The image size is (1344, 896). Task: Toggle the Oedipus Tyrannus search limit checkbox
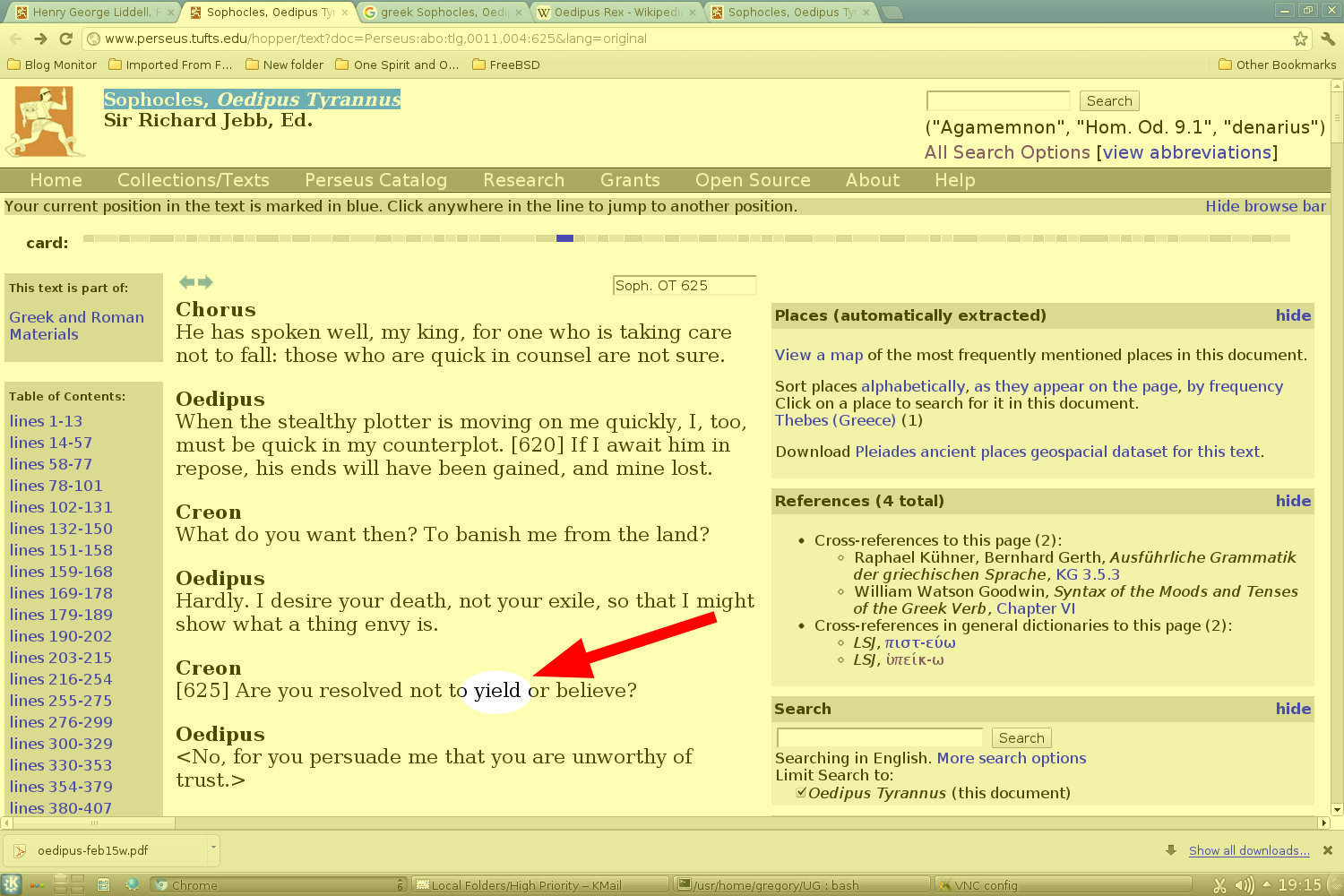click(801, 792)
